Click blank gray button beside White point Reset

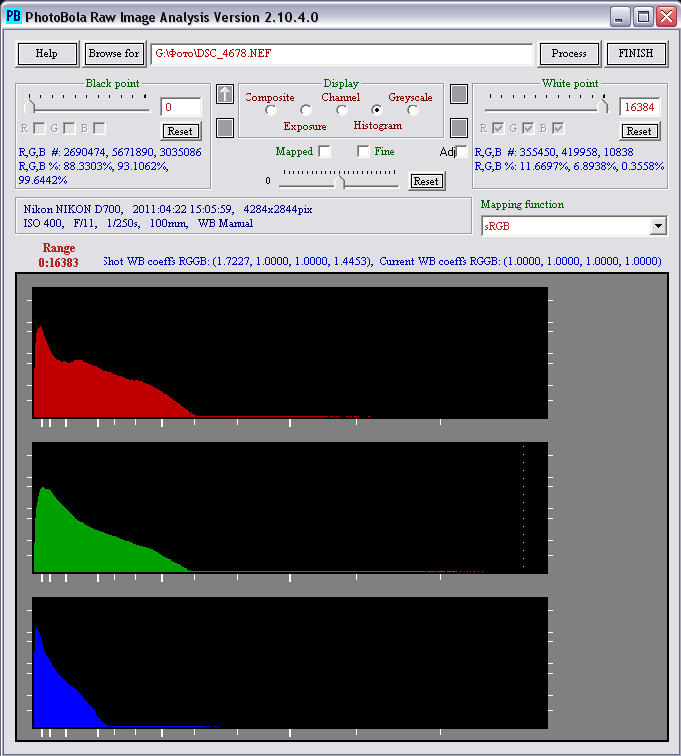[459, 128]
